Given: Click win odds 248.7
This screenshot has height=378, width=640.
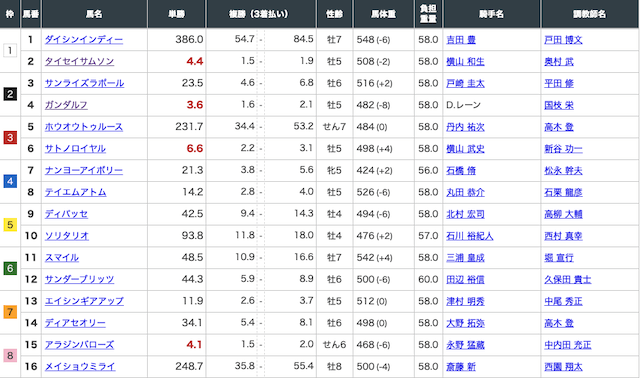Looking at the screenshot, I should point(189,367).
